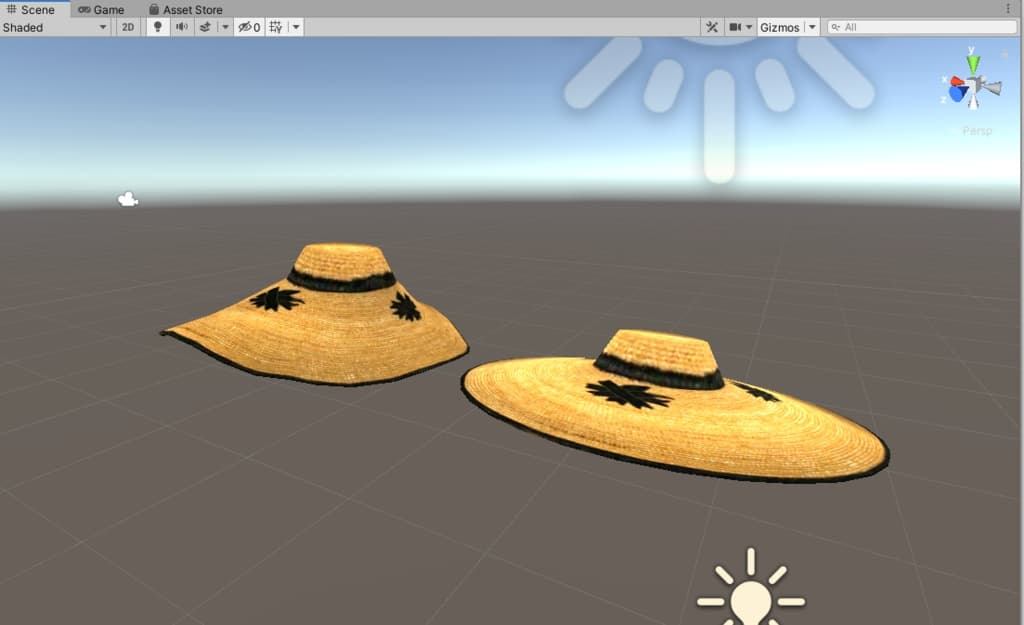Click the green Y axis gizmo cone
This screenshot has height=625, width=1024.
[973, 63]
